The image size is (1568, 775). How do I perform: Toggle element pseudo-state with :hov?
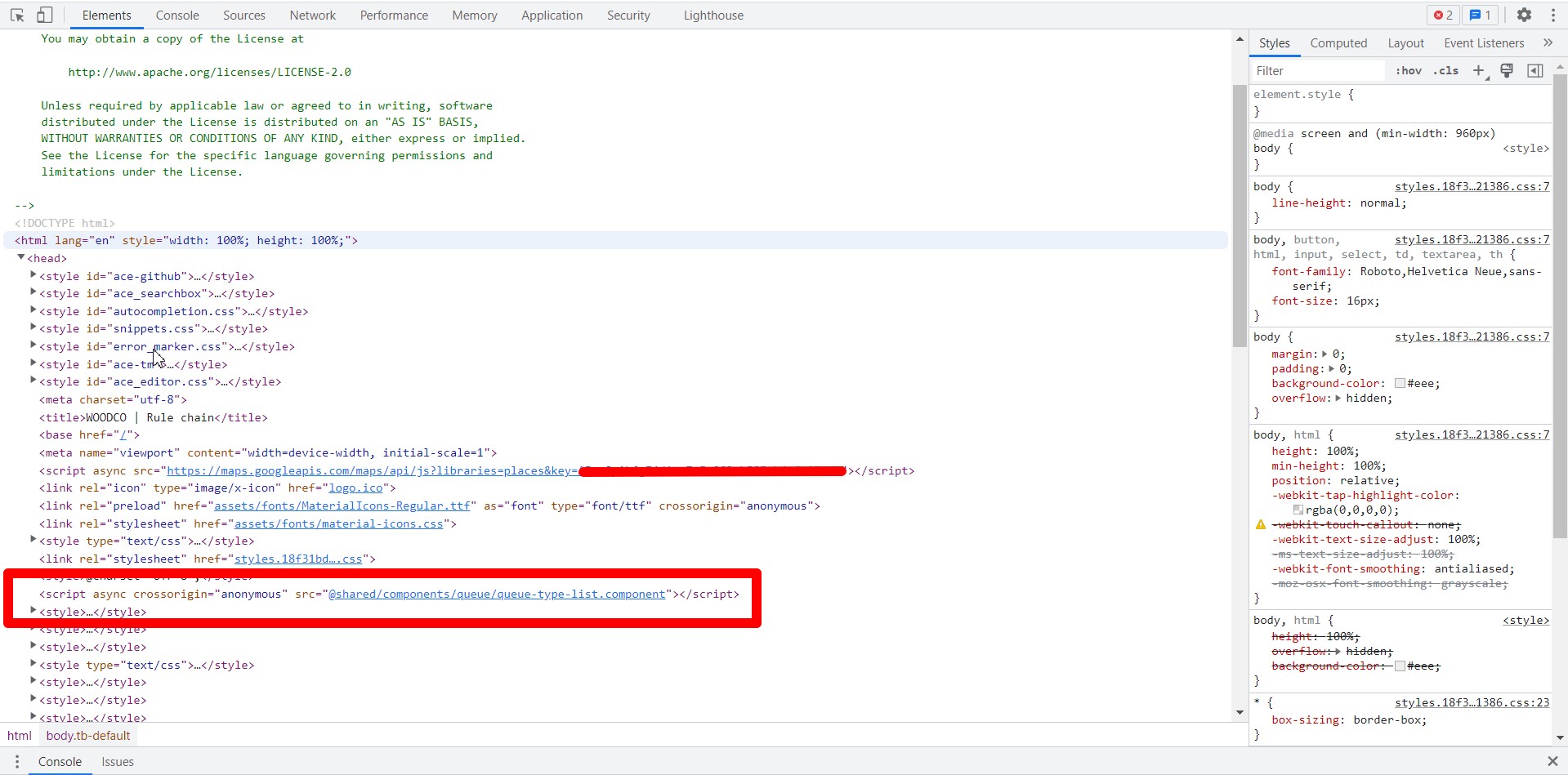[x=1408, y=71]
